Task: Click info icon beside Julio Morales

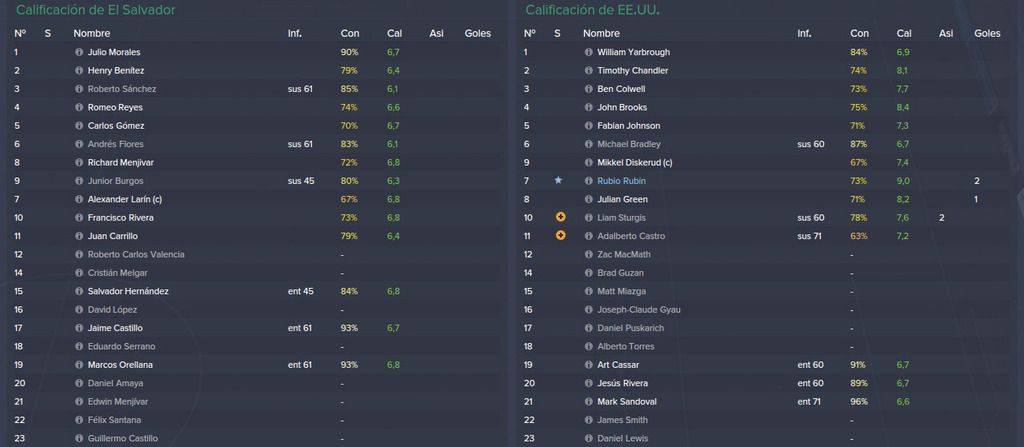Action: 79,52
